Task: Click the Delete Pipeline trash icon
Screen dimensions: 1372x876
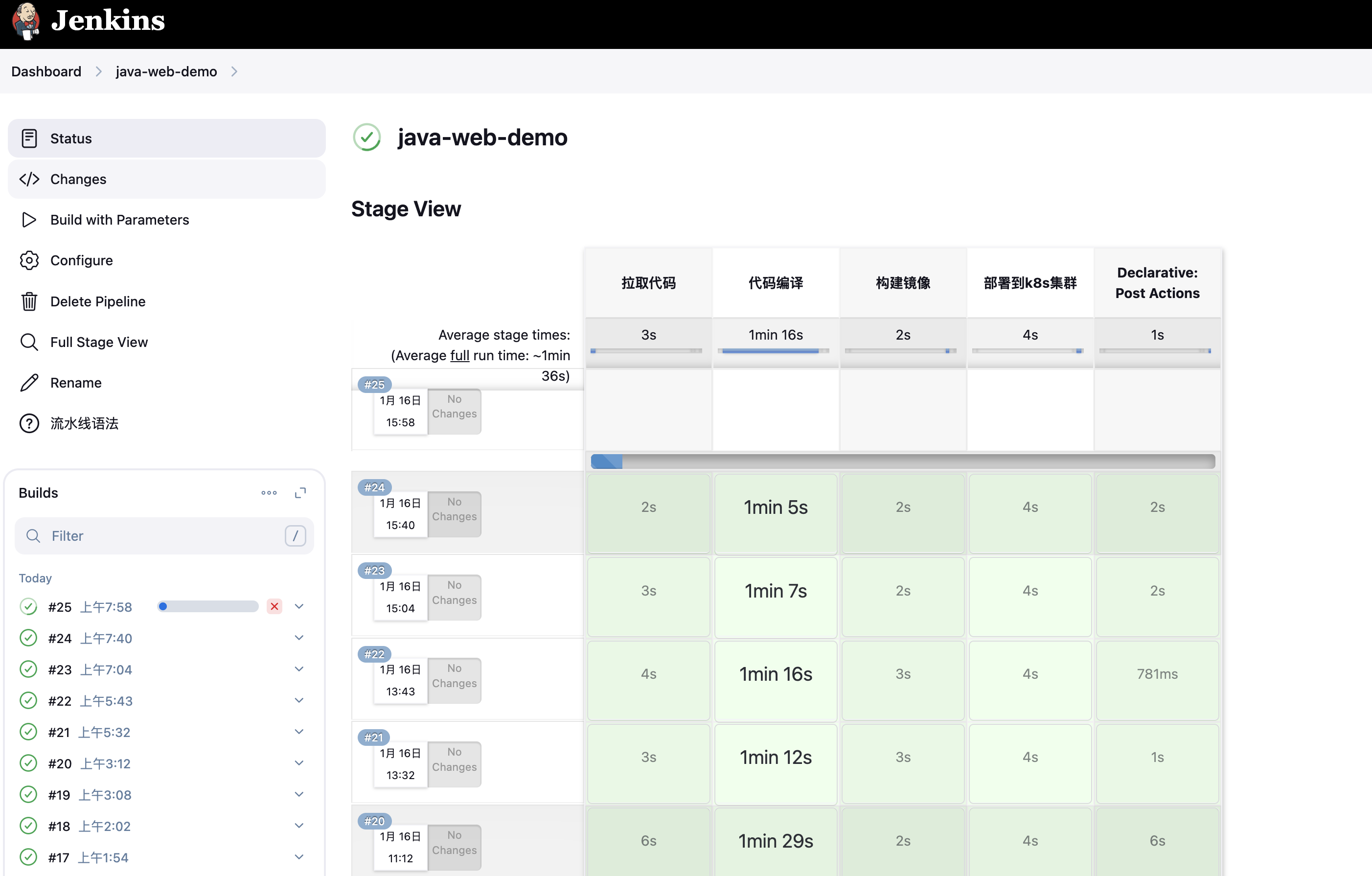Action: [x=29, y=301]
